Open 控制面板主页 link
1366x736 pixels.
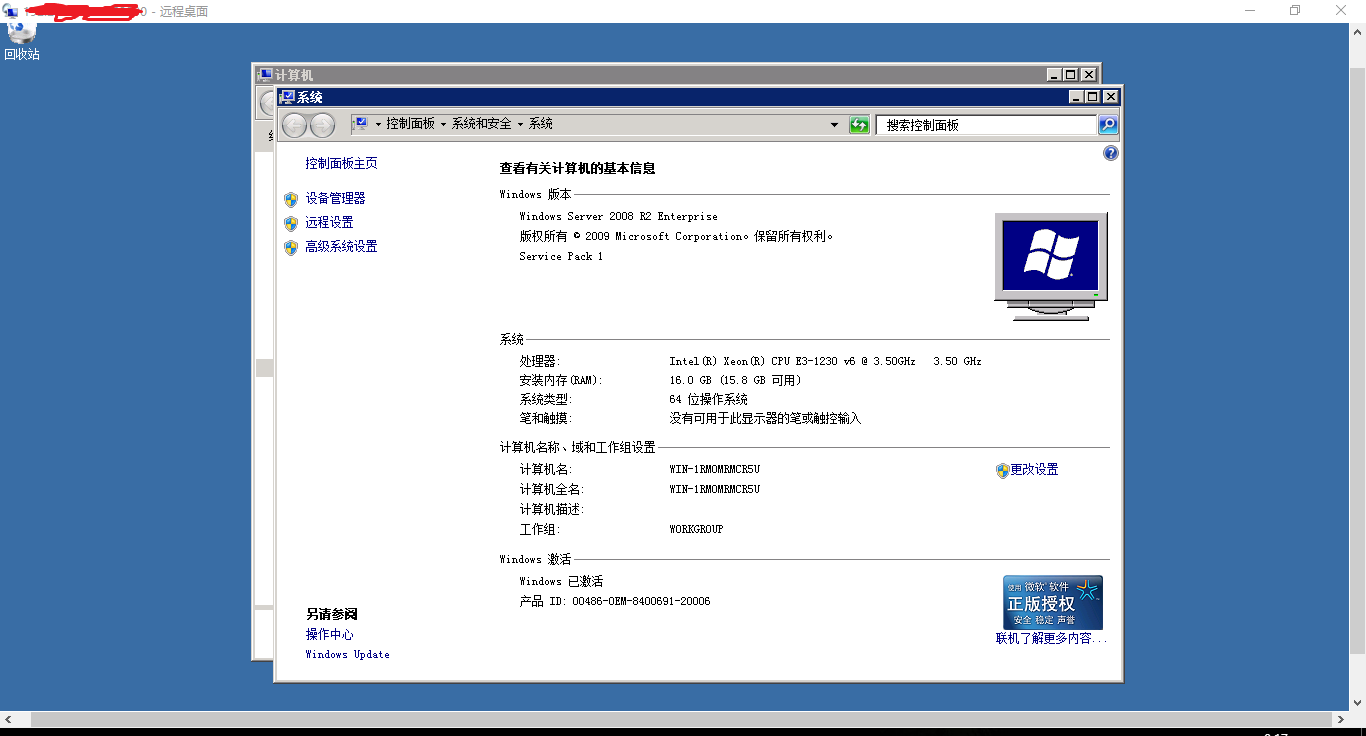(341, 163)
